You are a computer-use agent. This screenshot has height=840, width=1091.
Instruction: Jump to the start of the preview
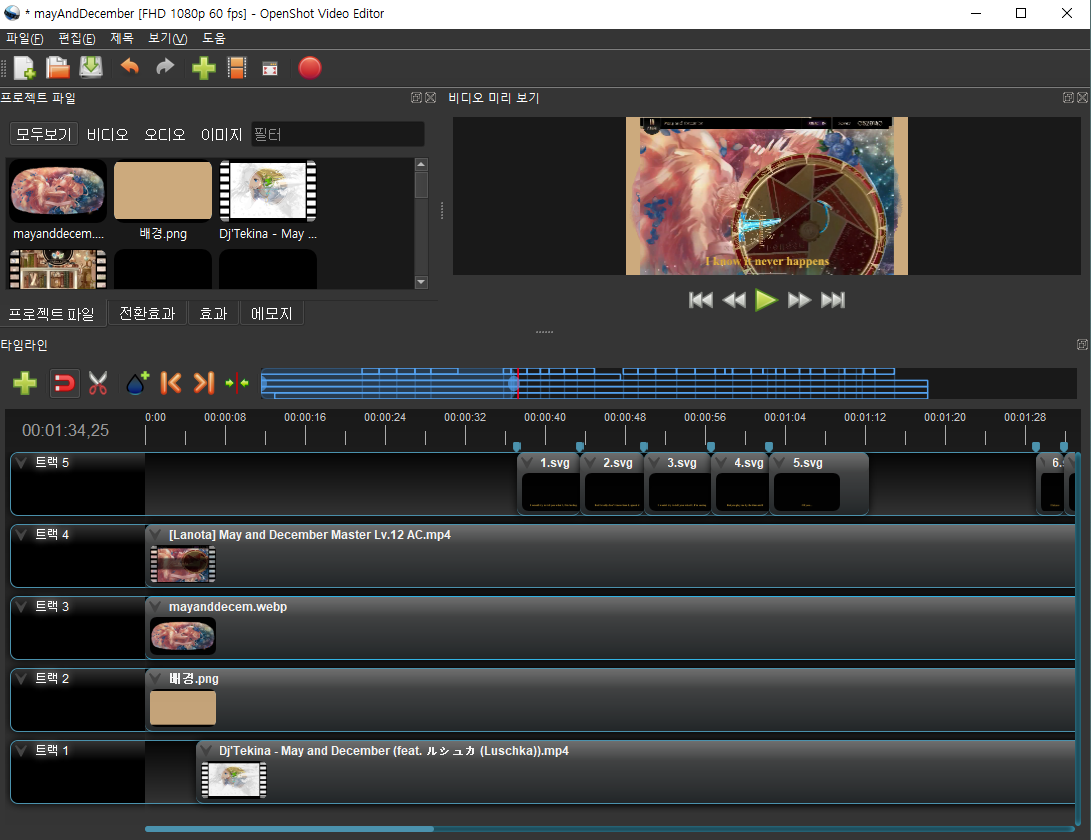(701, 300)
